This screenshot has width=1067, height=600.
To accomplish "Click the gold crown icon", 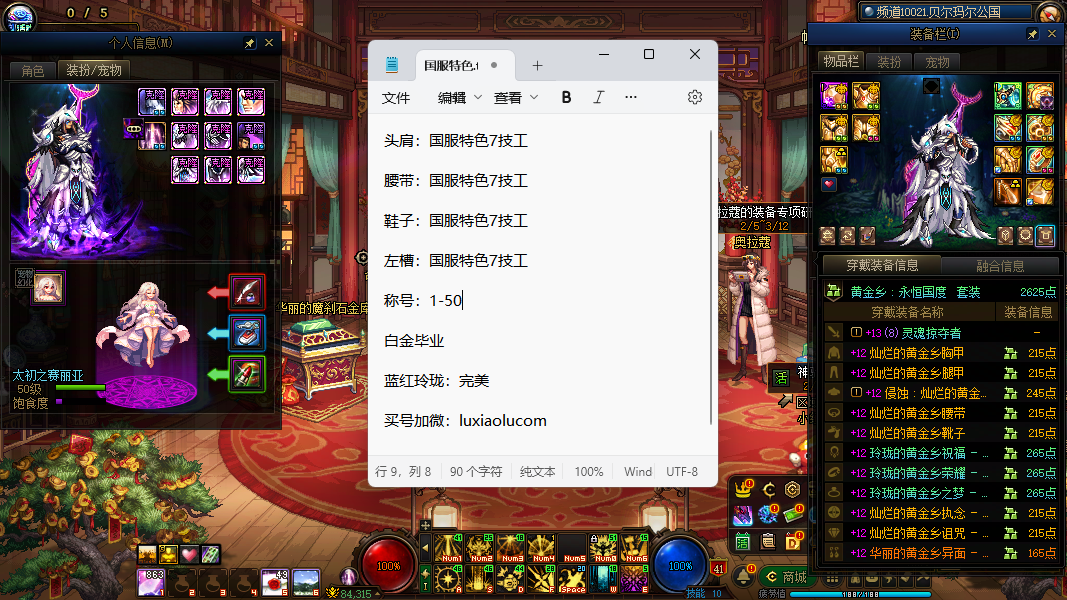I will pyautogui.click(x=743, y=490).
